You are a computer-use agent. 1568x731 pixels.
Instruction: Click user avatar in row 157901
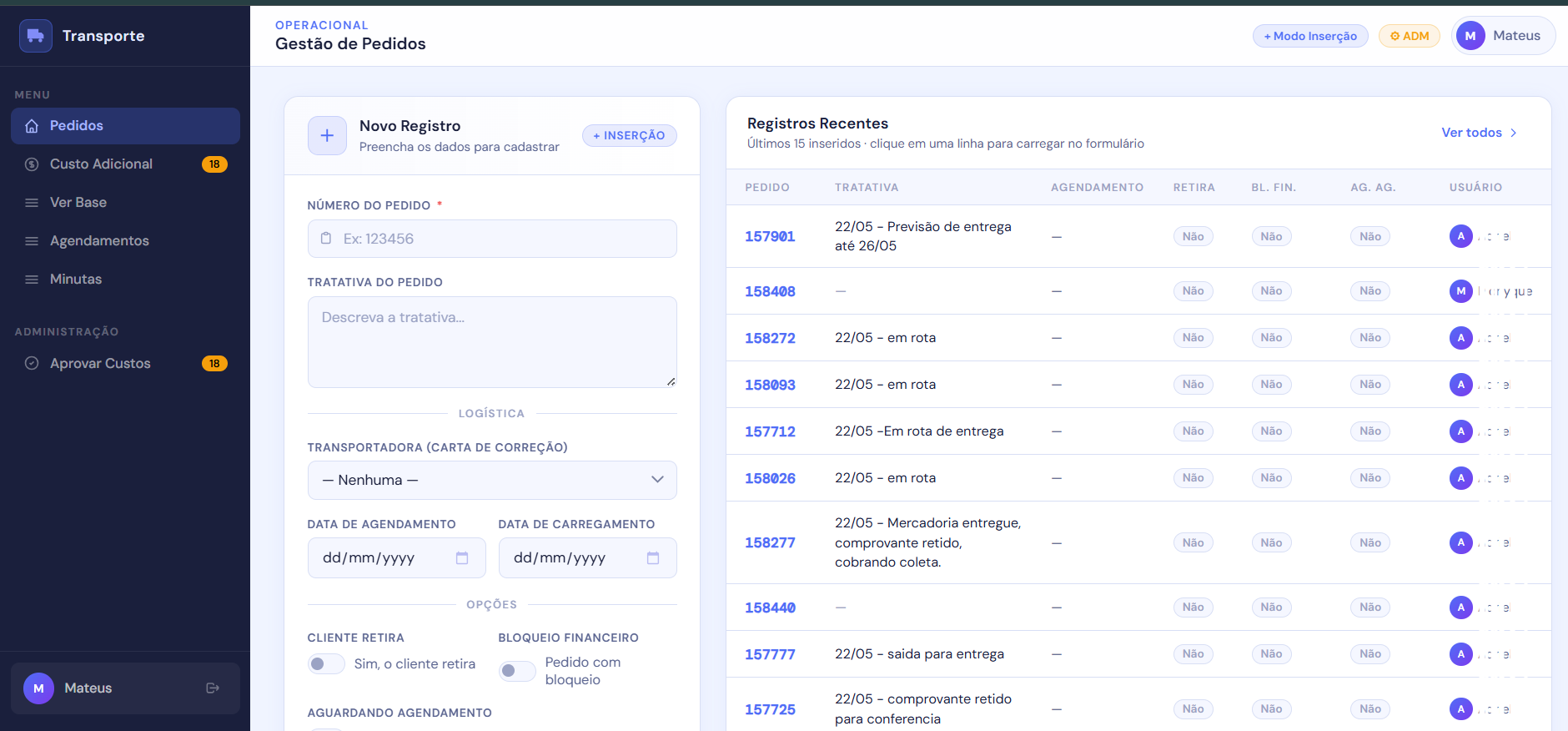pos(1460,236)
